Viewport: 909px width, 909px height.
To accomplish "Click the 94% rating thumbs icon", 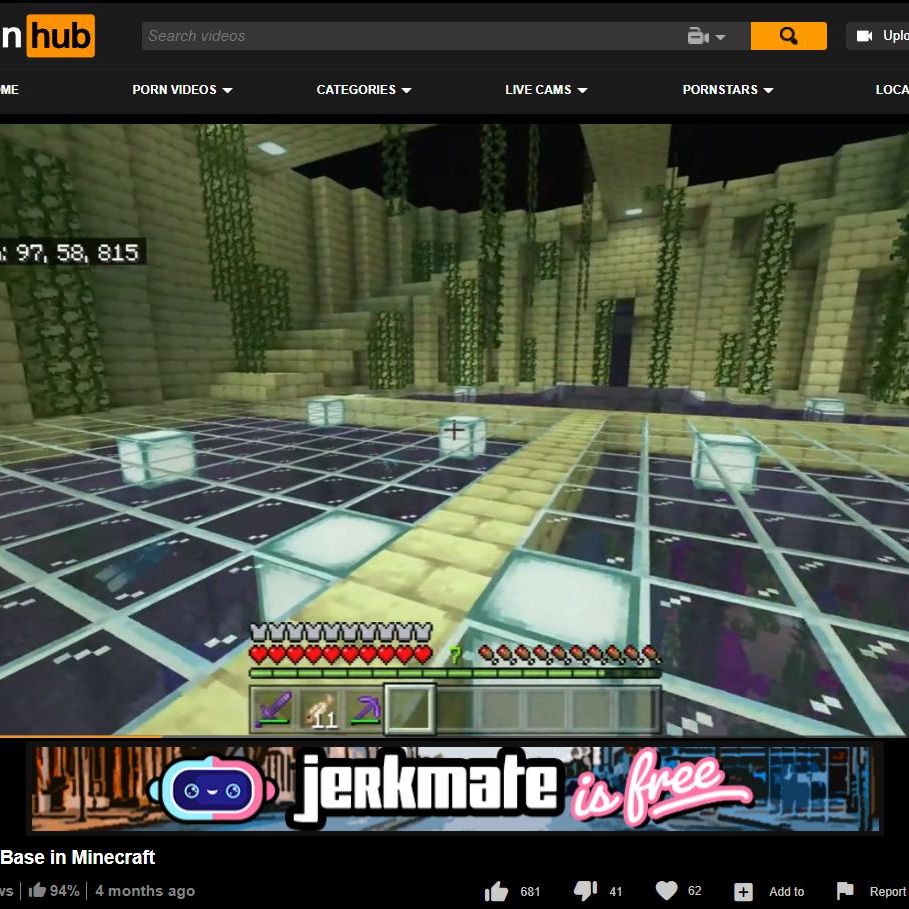I will click(x=37, y=890).
